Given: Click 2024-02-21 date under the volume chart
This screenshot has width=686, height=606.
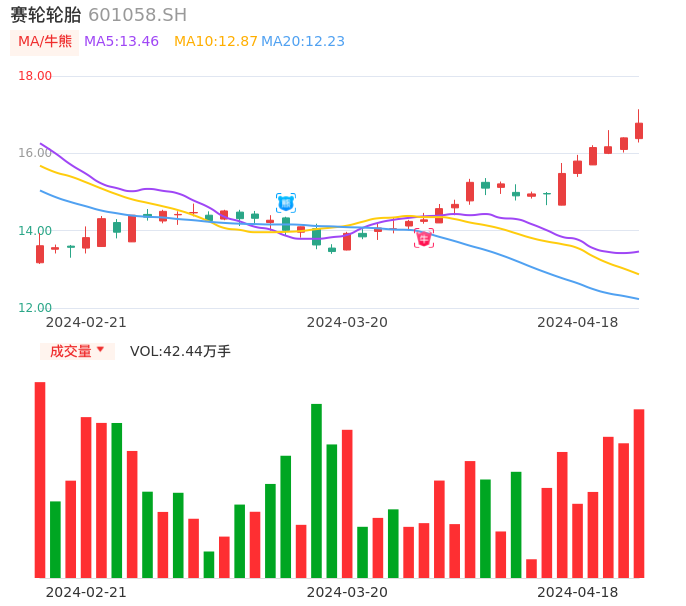Looking at the screenshot, I should pos(86,592).
